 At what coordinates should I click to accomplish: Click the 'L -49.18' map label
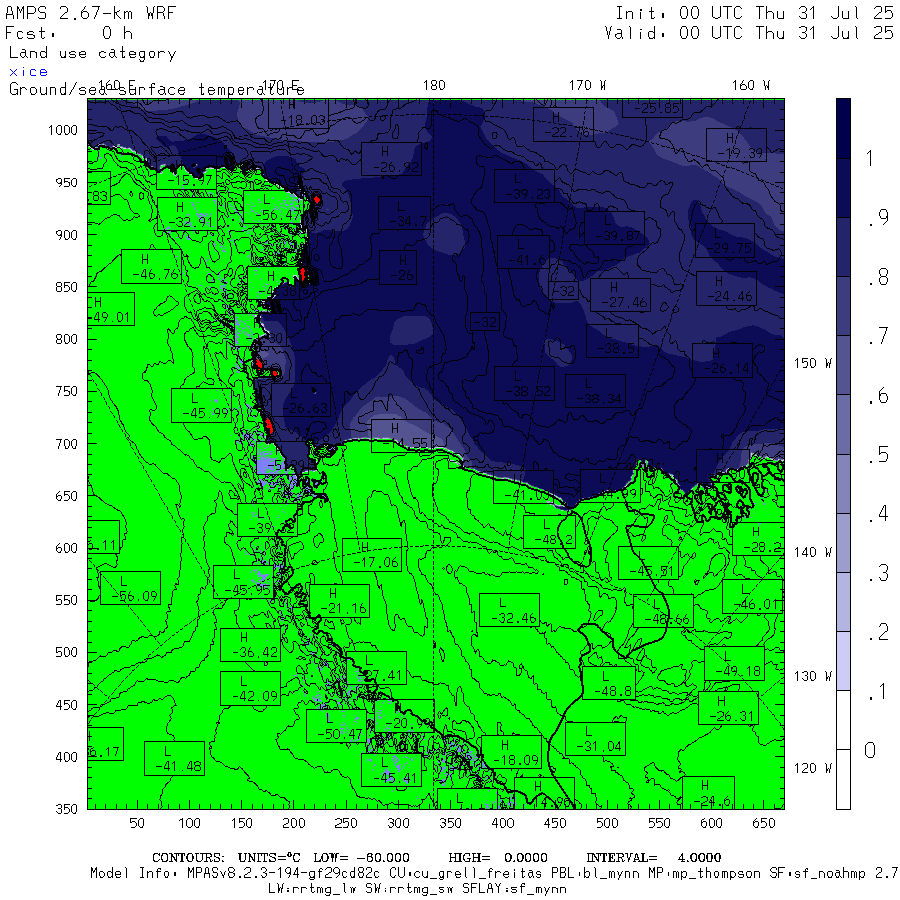tap(734, 663)
